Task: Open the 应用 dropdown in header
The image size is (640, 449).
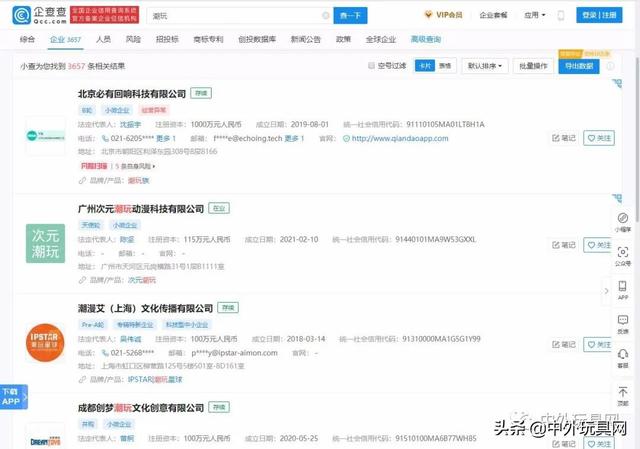Action: 535,15
